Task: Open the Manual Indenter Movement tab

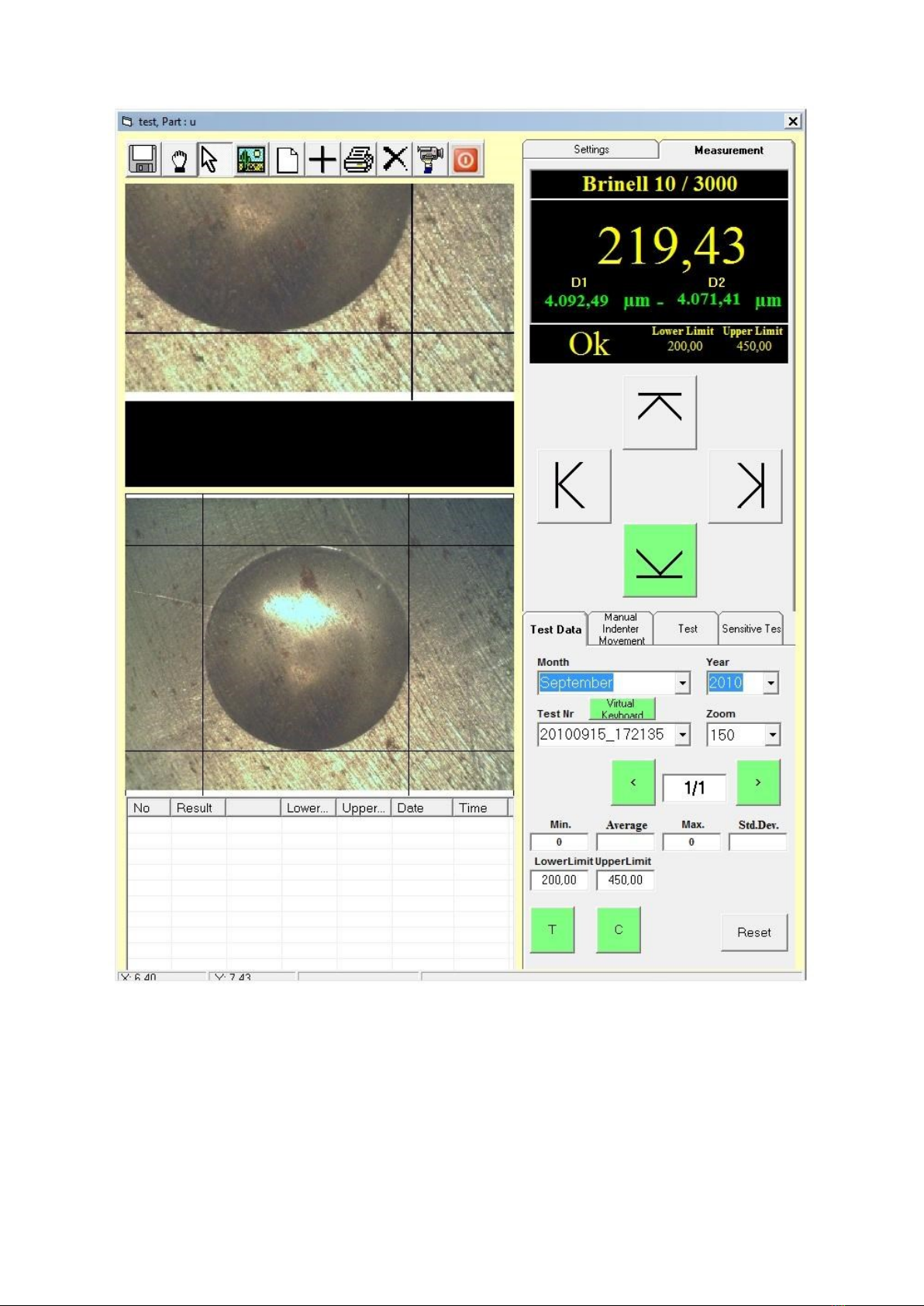Action: click(620, 629)
